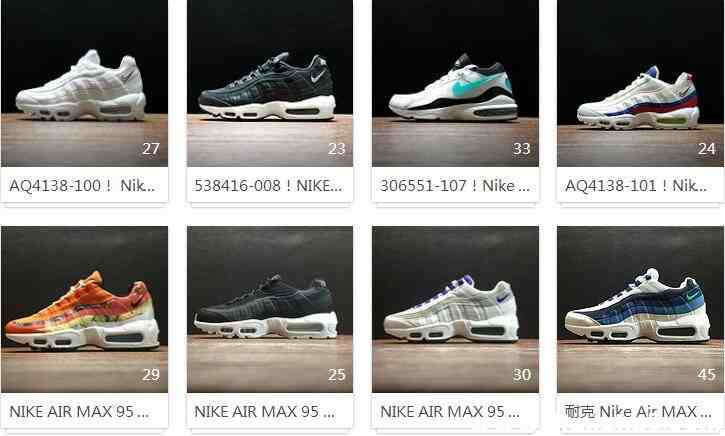The width and height of the screenshot is (725, 436).
Task: Open the white AQ4138-100 sneaker photo
Action: [84, 83]
